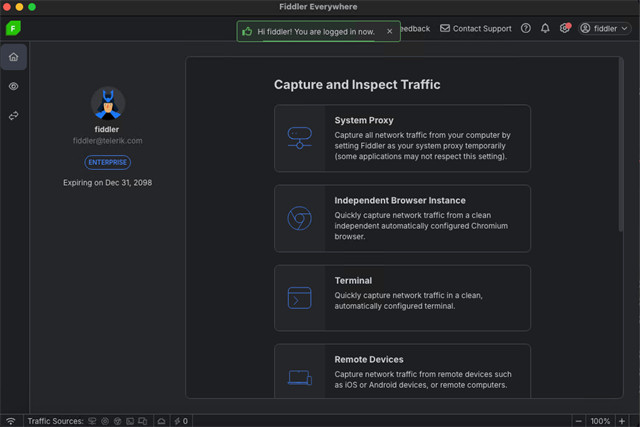Toggle Remote Devices source in status bar
640x427 pixels.
pyautogui.click(x=142, y=421)
